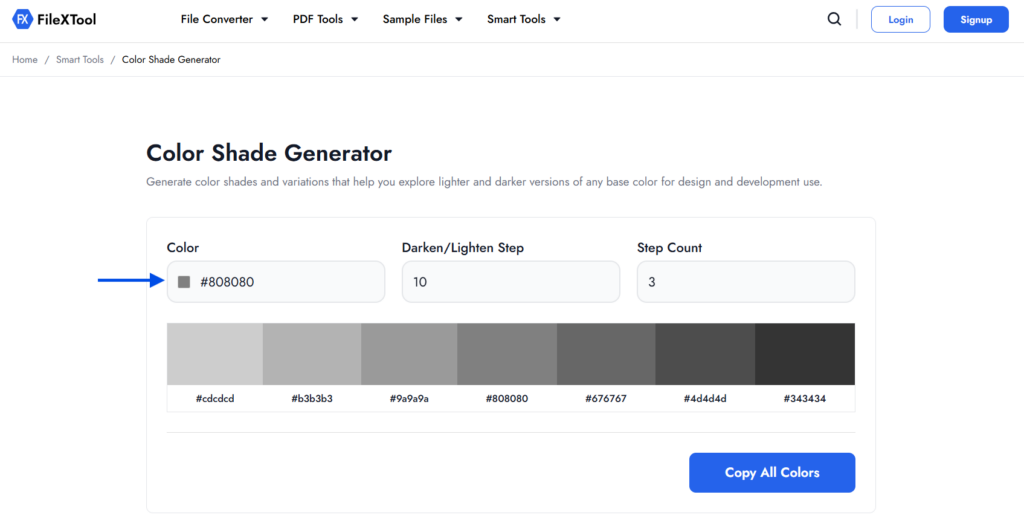This screenshot has width=1024, height=515.
Task: Click the Color field label
Action: pos(183,248)
